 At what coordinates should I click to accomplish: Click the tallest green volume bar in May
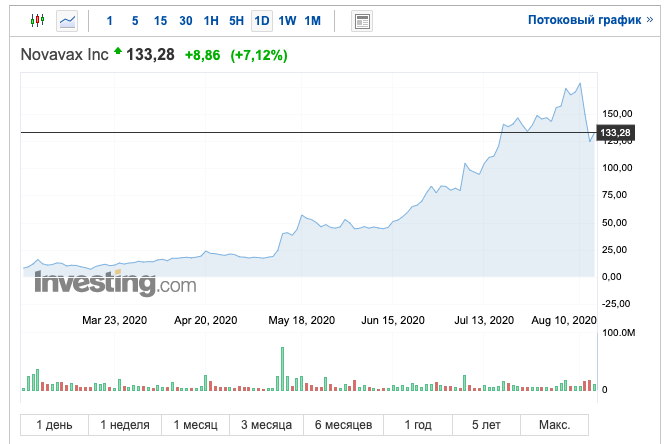(282, 369)
